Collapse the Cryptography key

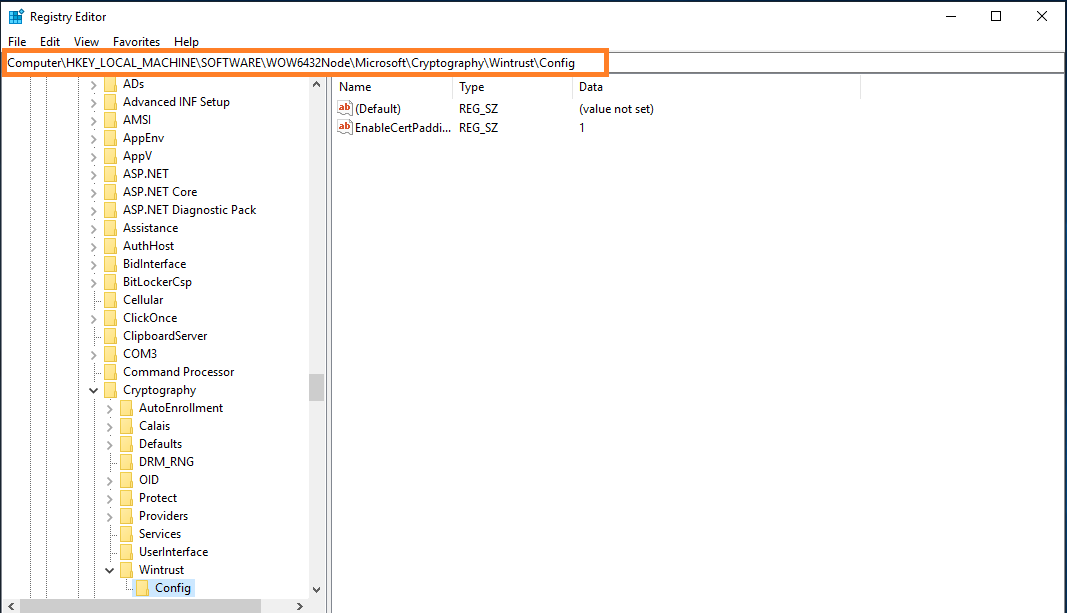click(93, 391)
